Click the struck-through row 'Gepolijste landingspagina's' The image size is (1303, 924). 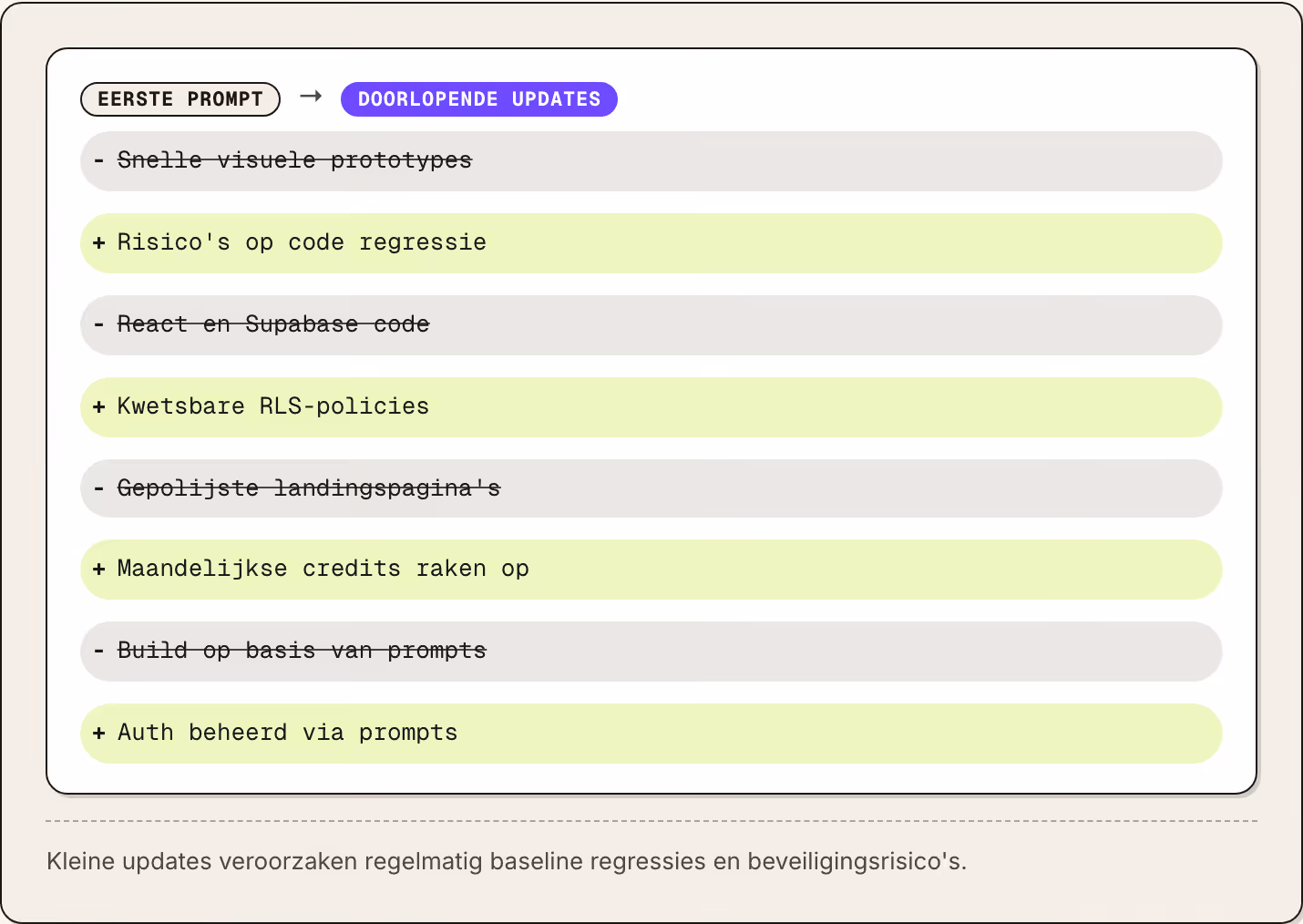(x=651, y=488)
